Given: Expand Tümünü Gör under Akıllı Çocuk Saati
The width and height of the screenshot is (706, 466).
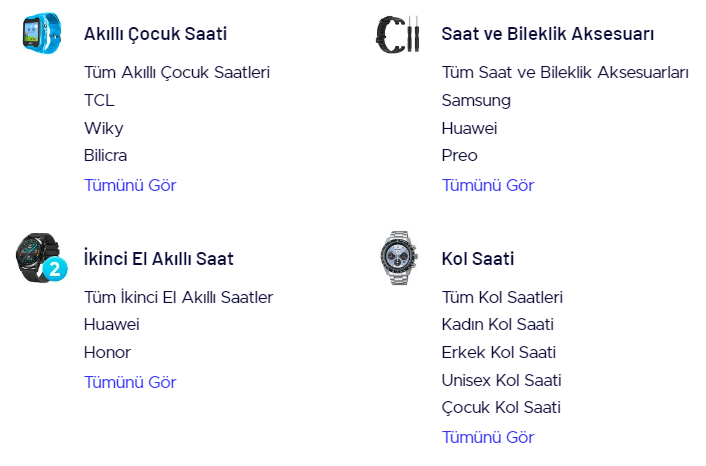Looking at the screenshot, I should [x=130, y=185].
